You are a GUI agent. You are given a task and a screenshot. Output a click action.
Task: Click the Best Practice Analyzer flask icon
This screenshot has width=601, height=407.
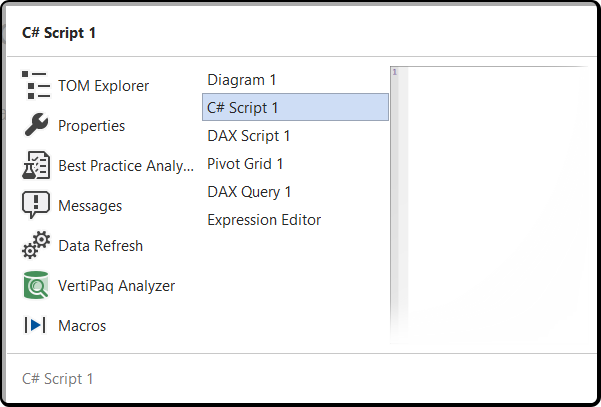pos(36,165)
